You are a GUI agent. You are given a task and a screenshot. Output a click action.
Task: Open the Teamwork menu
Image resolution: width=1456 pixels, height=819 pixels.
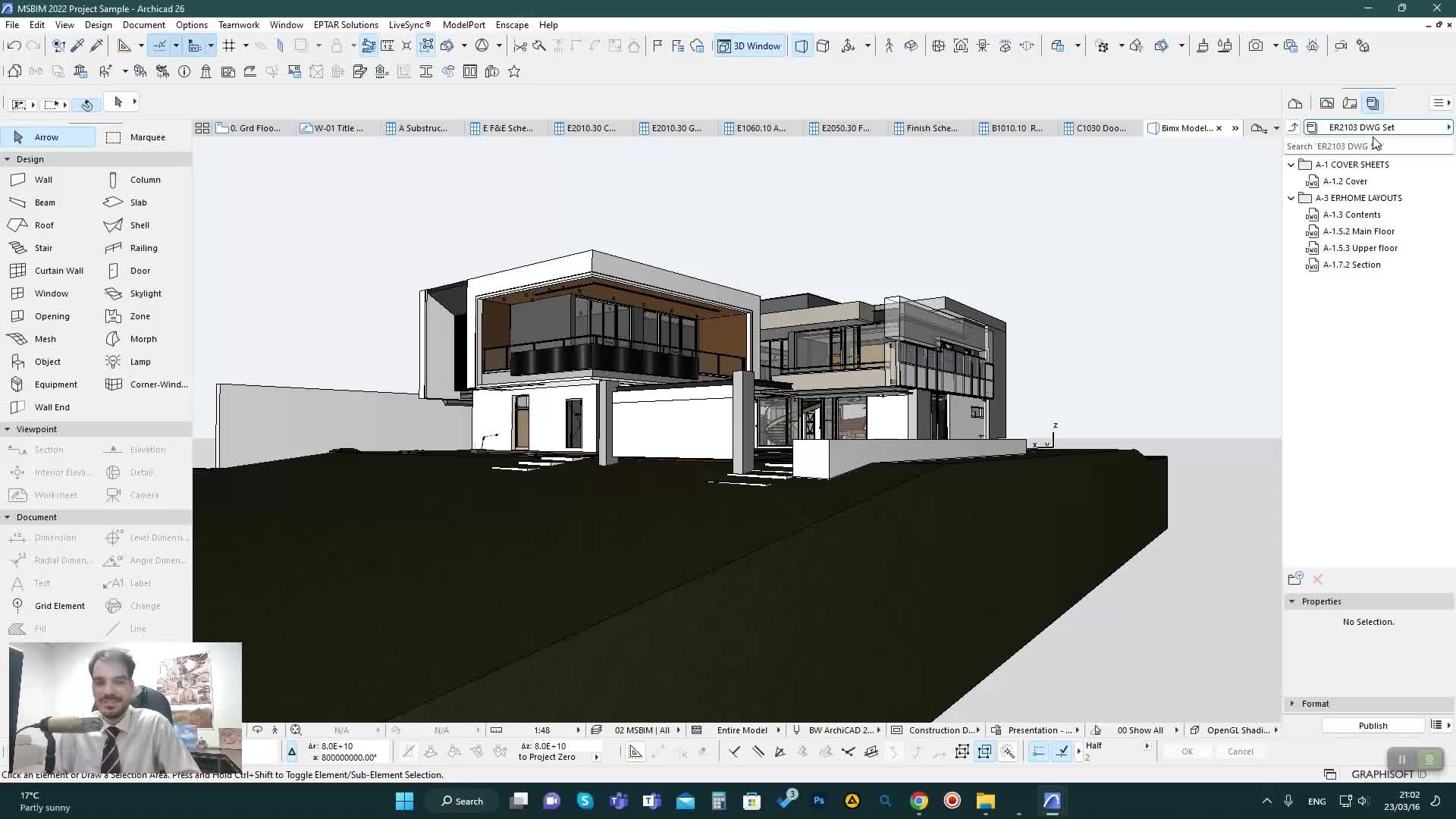[238, 24]
